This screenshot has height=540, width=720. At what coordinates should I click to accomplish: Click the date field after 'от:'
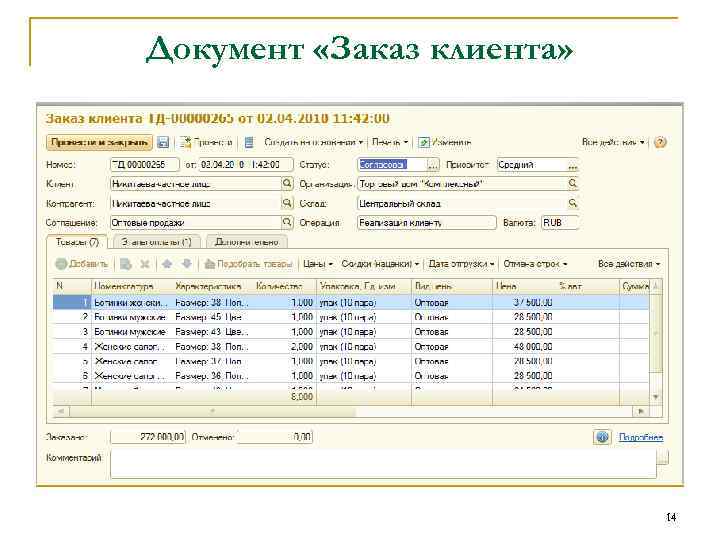(246, 164)
